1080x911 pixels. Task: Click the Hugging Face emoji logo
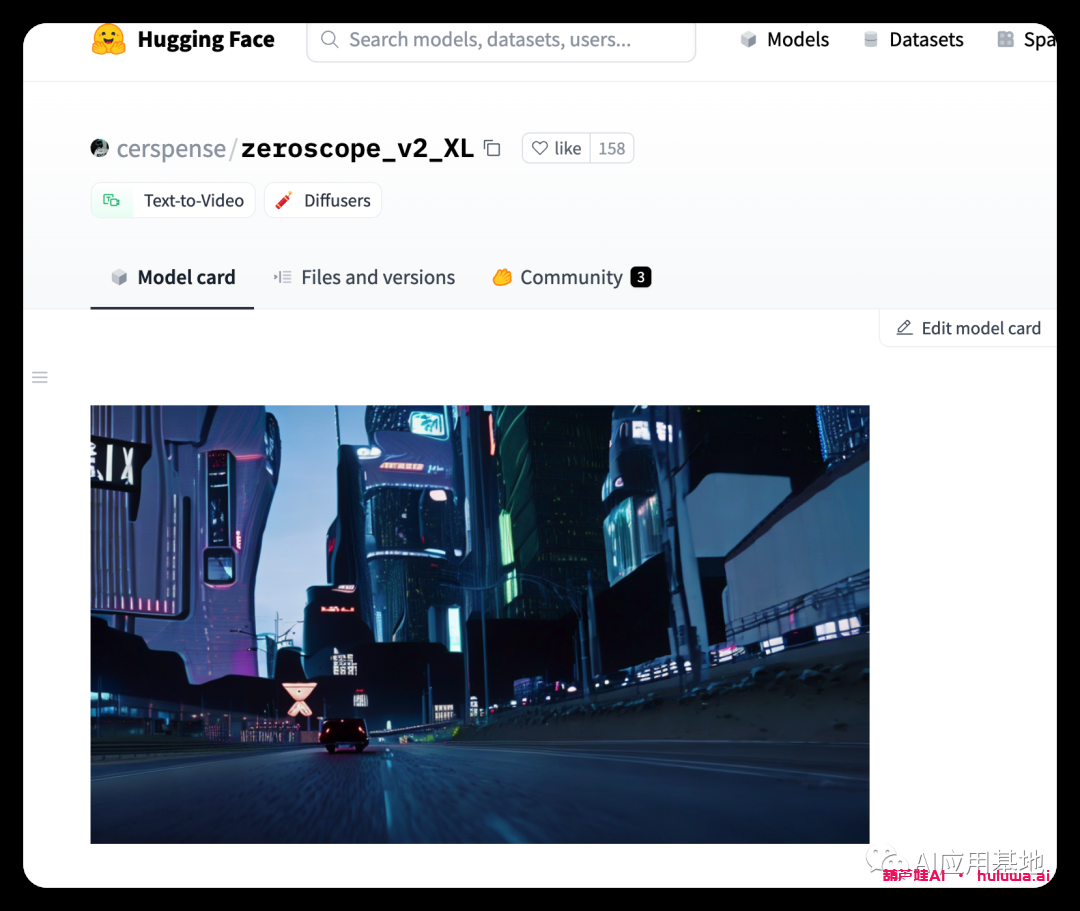pyautogui.click(x=109, y=39)
